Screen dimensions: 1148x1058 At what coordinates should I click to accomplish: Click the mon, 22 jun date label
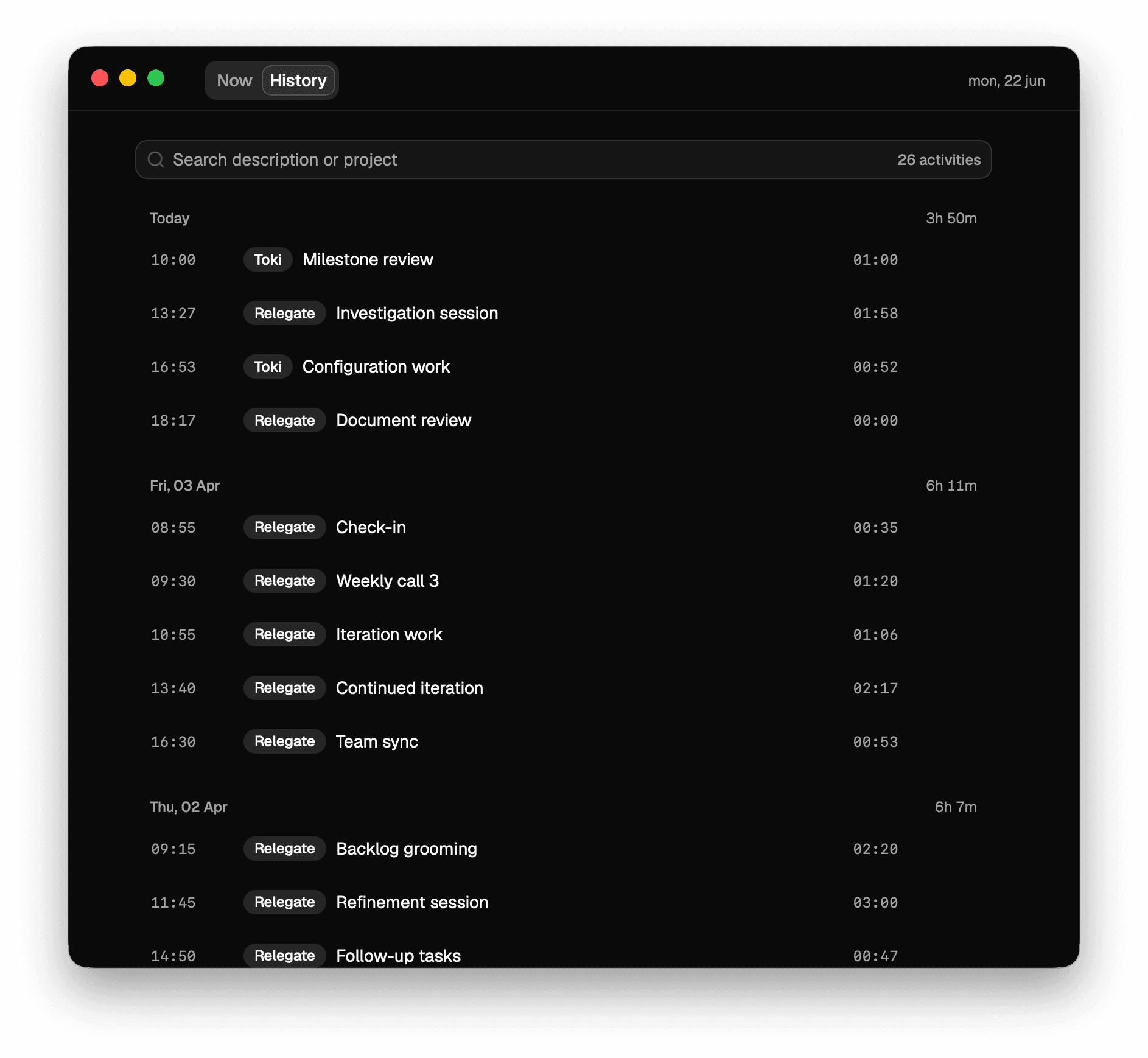coord(1006,81)
